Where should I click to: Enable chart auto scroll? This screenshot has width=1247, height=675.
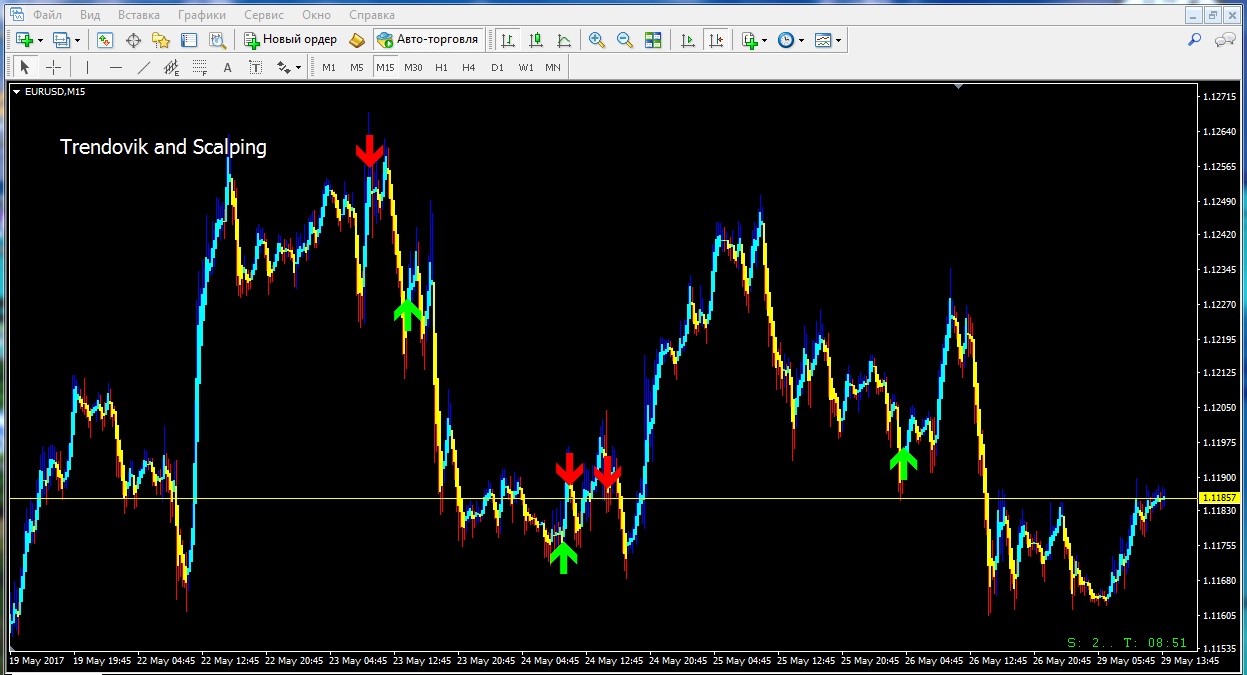point(688,40)
